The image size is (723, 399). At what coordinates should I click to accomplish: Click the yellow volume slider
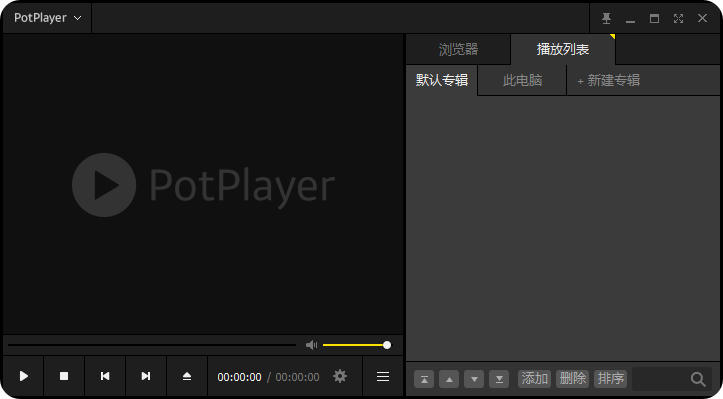click(356, 345)
